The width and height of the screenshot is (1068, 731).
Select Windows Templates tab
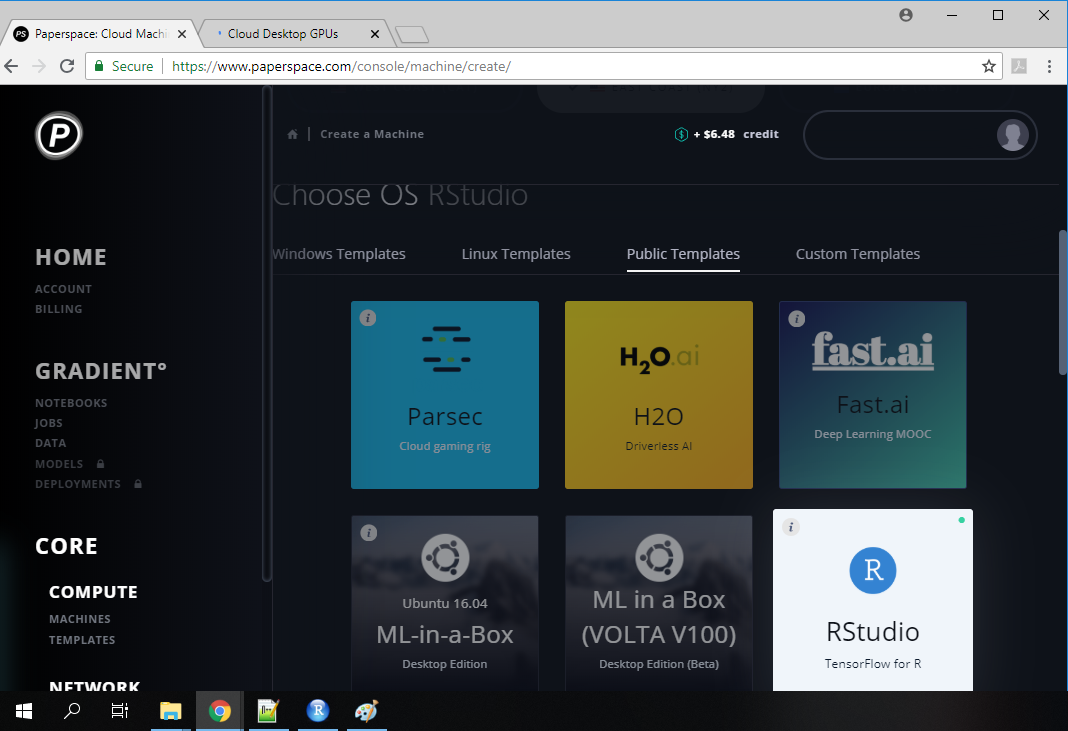[x=339, y=254]
